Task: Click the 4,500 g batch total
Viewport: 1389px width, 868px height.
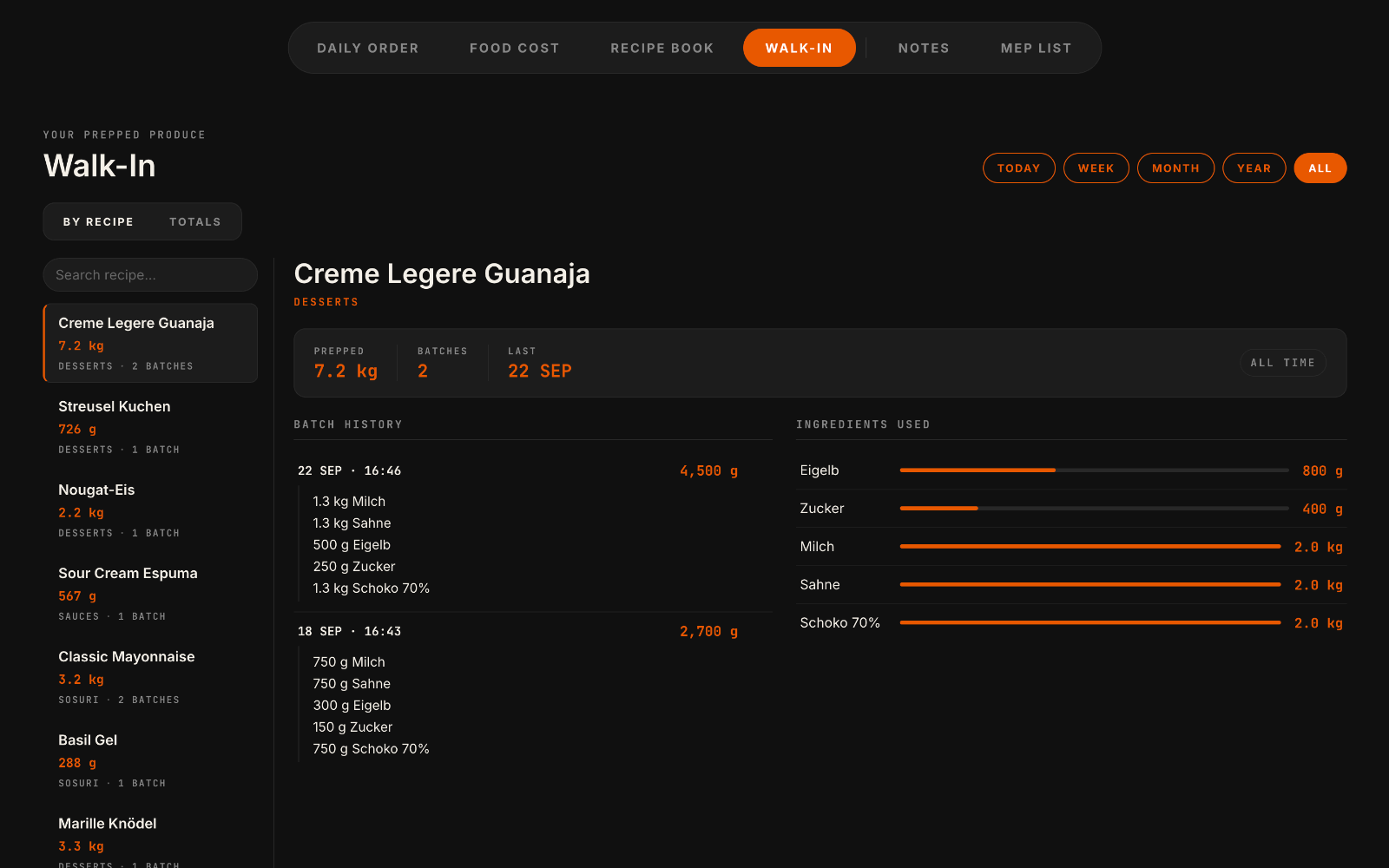Action: click(x=708, y=471)
